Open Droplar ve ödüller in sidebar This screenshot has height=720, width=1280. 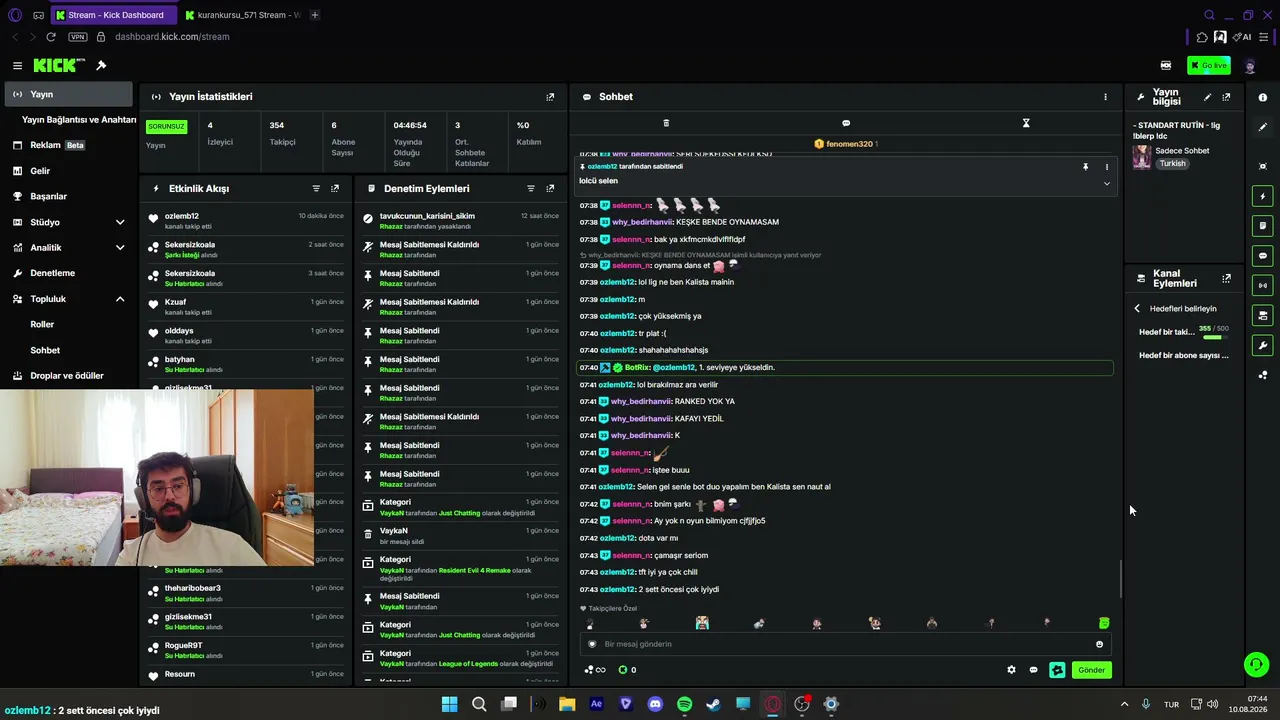tap(67, 376)
